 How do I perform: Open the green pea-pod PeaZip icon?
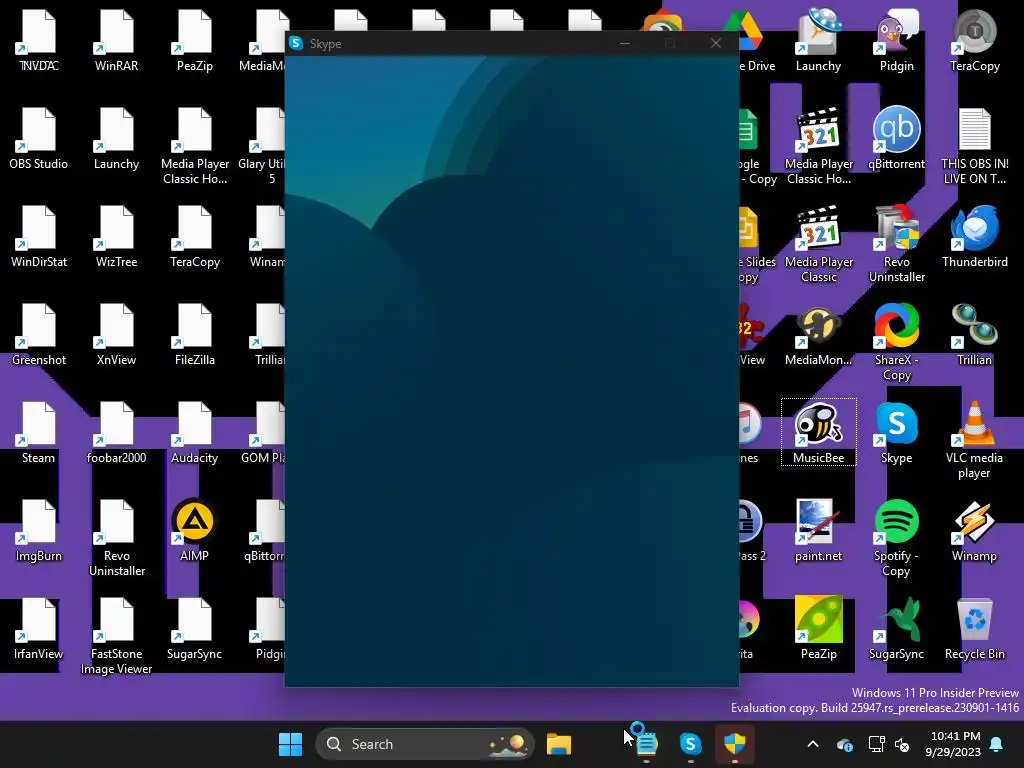(x=818, y=628)
